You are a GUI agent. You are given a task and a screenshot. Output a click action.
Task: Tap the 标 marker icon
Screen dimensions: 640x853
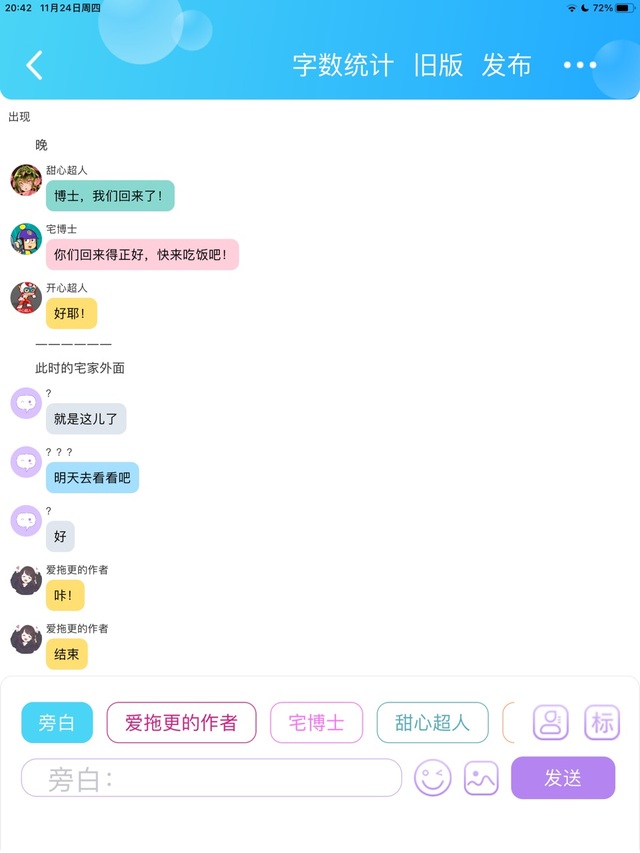[x=602, y=722]
